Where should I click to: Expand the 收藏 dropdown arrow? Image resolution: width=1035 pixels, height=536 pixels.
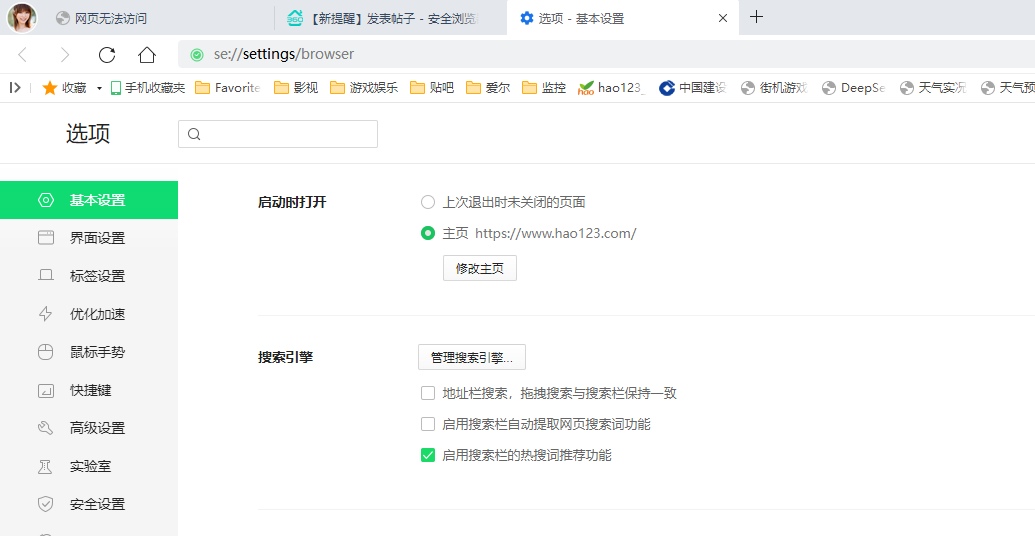pyautogui.click(x=99, y=88)
